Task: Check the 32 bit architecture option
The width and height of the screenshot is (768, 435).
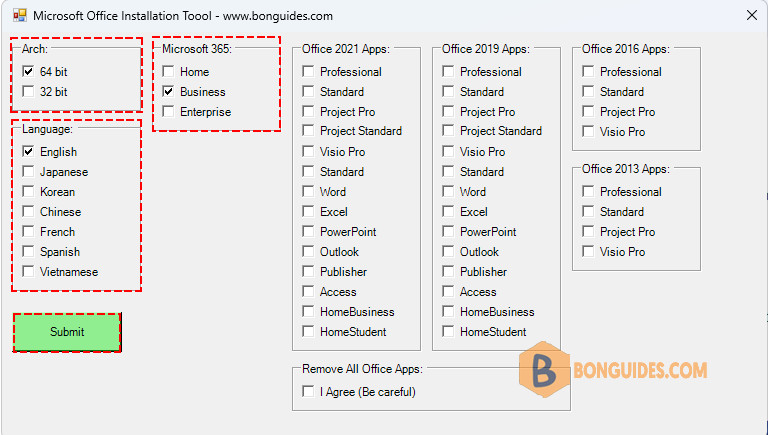Action: click(x=28, y=92)
